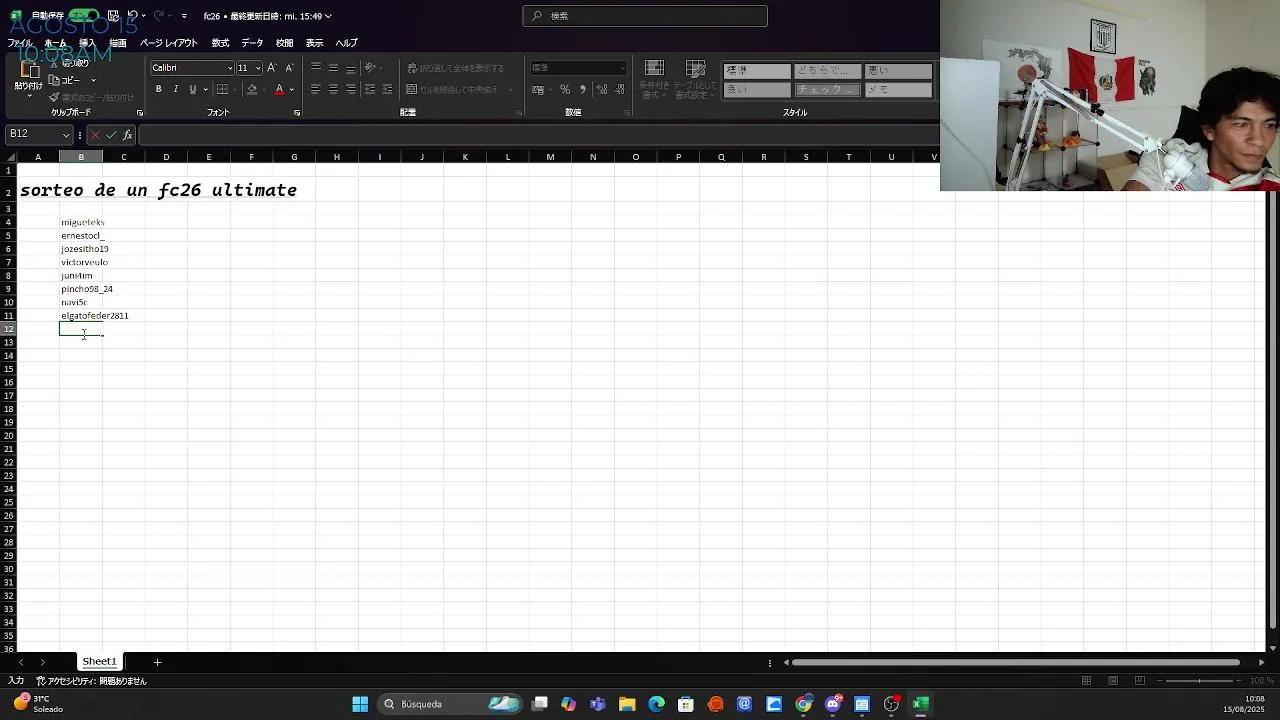The width and height of the screenshot is (1280, 720).
Task: Click the Middle Align icon
Action: 333,68
